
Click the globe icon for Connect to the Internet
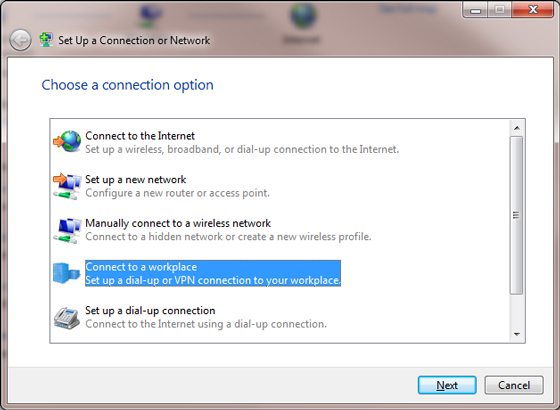point(67,141)
